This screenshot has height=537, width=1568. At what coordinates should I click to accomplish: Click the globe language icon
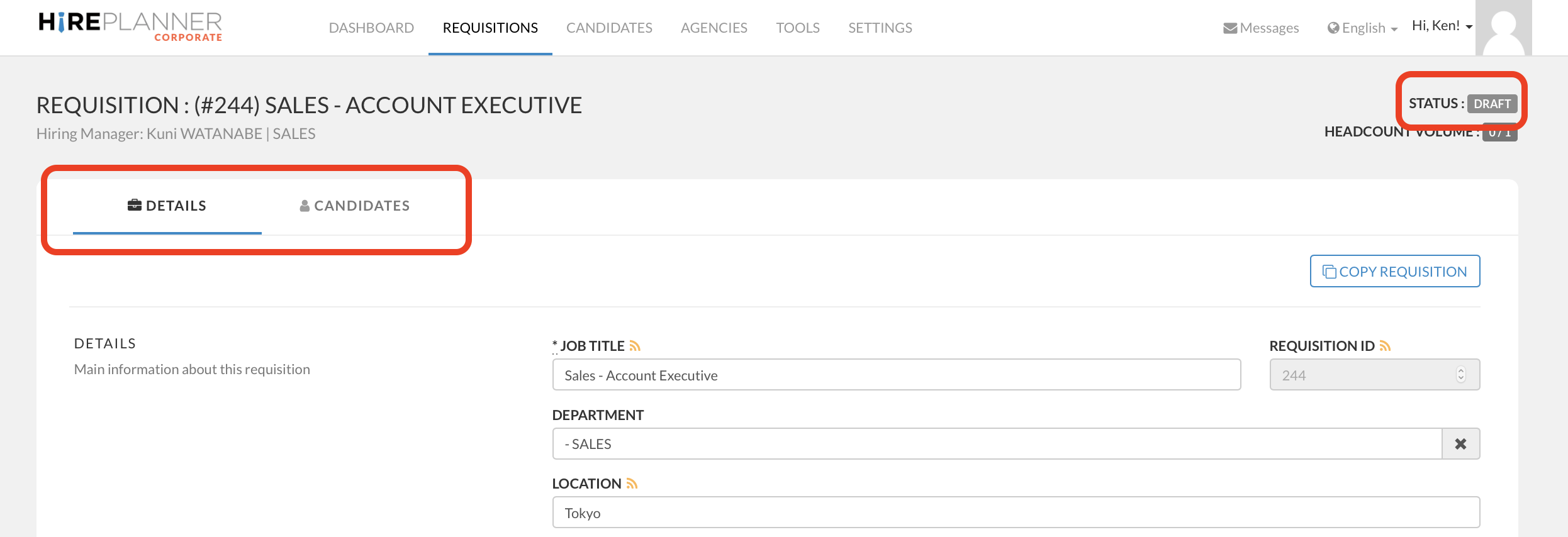click(x=1333, y=28)
